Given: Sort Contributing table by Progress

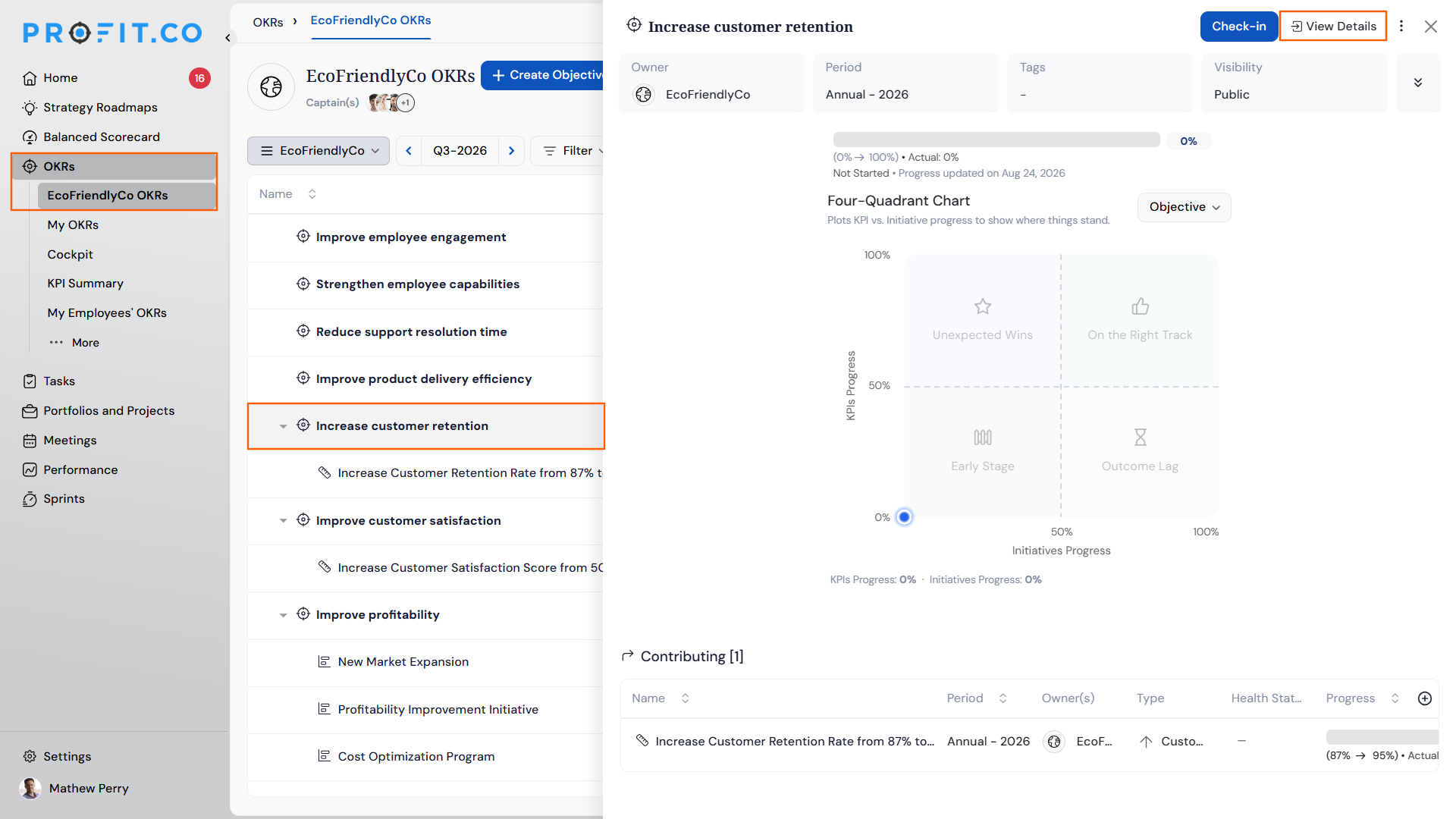Looking at the screenshot, I should [x=1395, y=698].
